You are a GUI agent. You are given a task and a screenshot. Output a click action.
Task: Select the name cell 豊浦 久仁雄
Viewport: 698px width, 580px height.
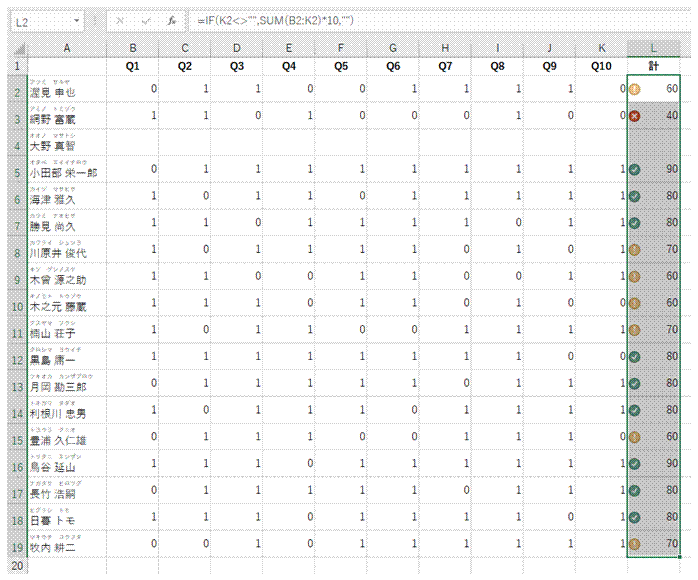click(x=67, y=437)
